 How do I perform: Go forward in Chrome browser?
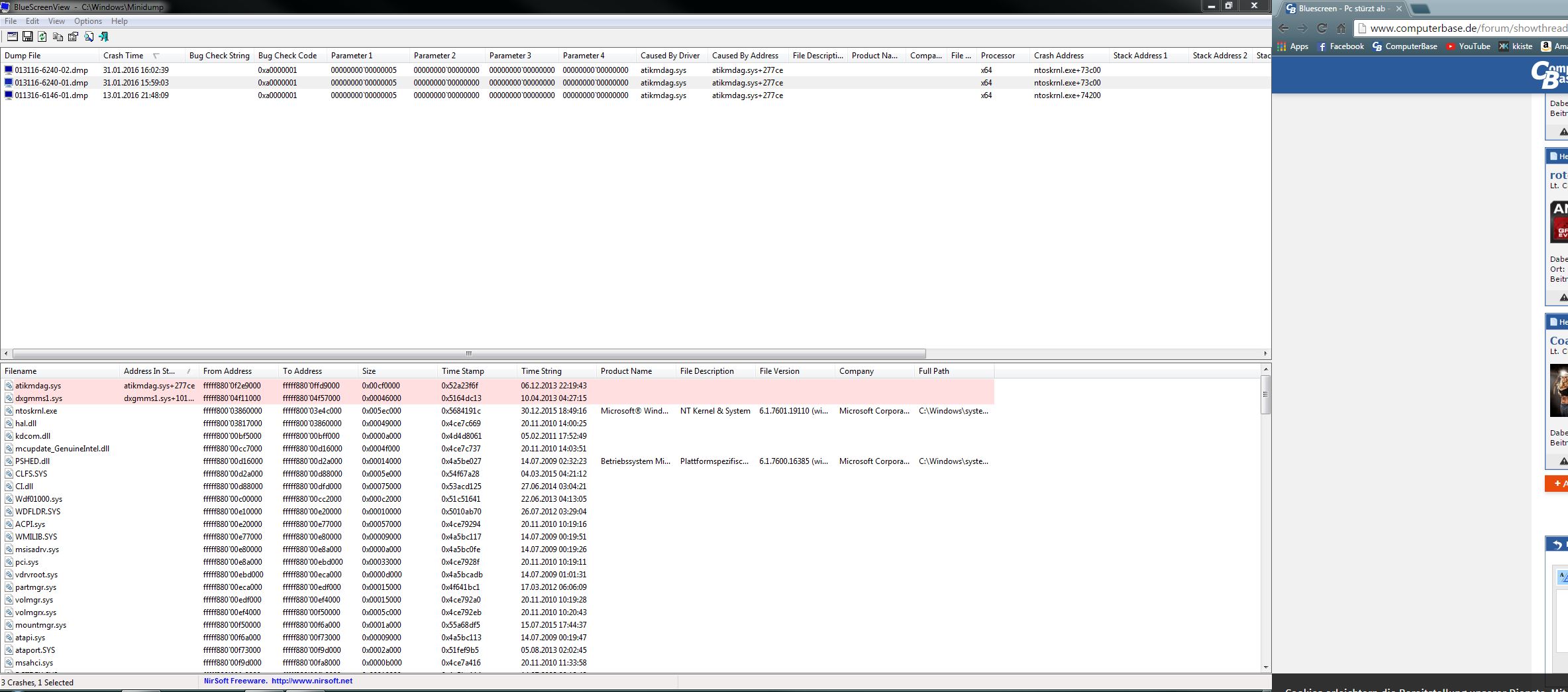pyautogui.click(x=1302, y=29)
